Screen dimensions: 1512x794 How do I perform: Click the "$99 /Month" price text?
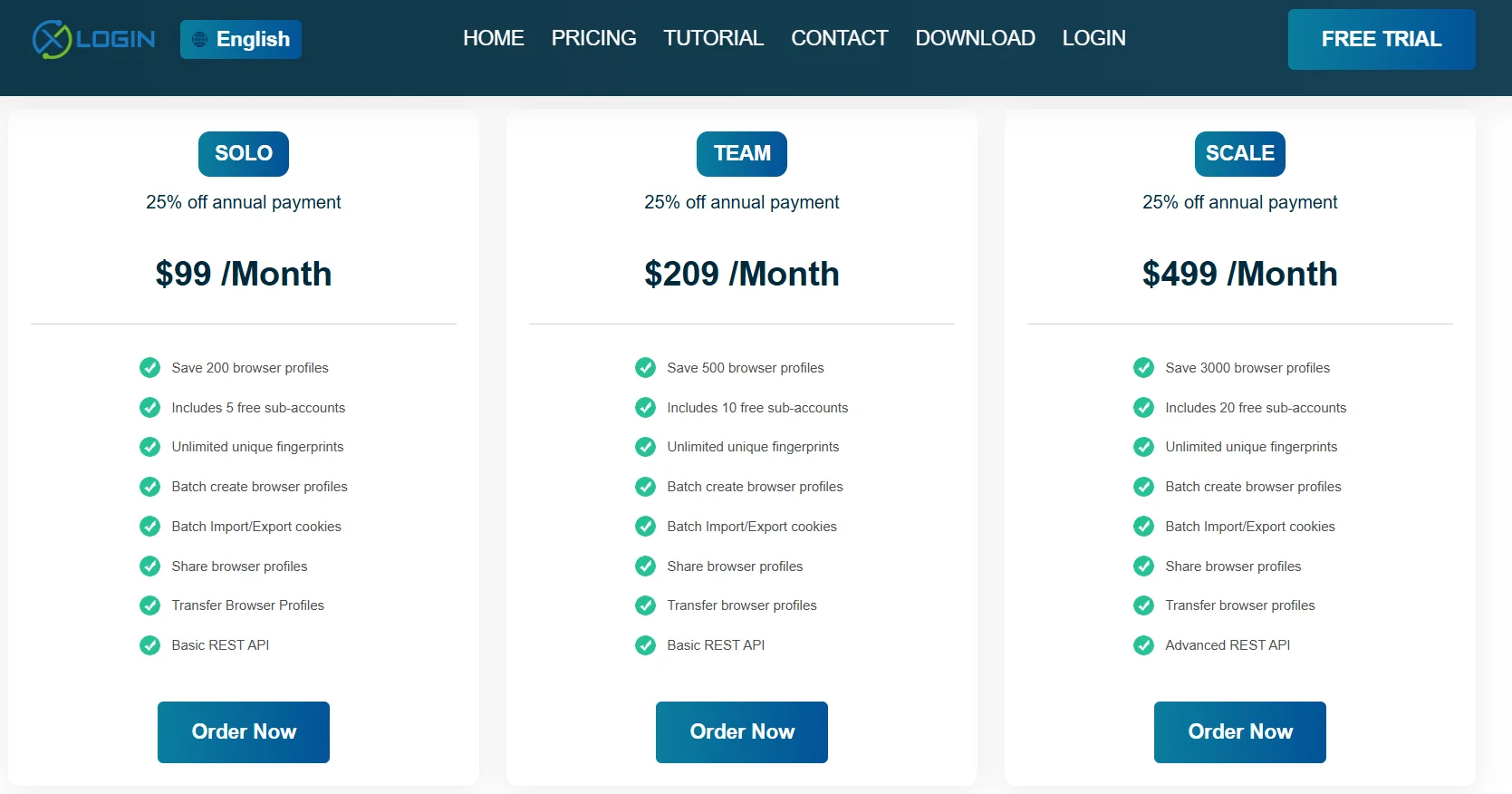[x=244, y=274]
